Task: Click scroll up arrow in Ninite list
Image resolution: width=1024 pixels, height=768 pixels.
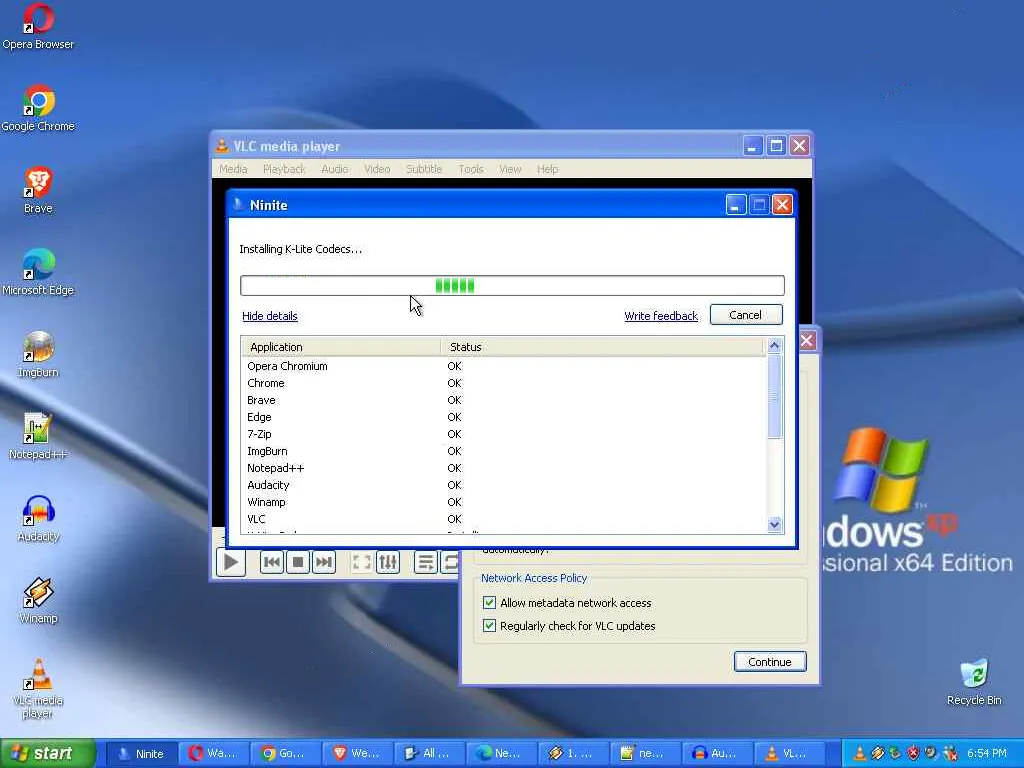Action: 775,345
